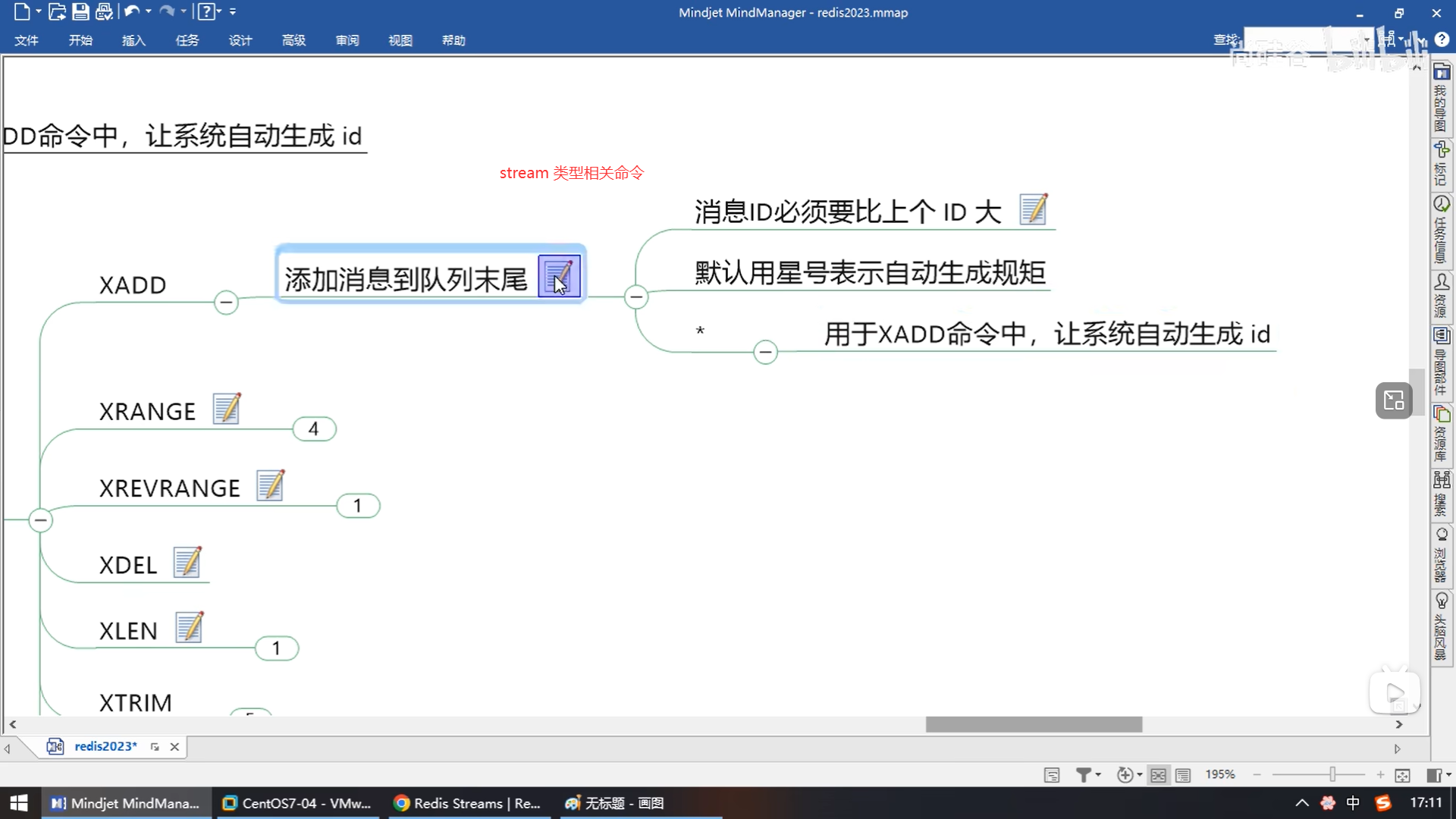Viewport: 1456px width, 819px height.
Task: Open the 视图 ribbon tab
Action: click(x=400, y=40)
